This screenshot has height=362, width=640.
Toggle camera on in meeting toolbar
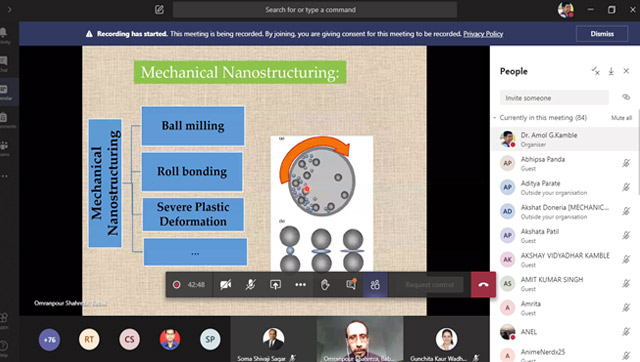[225, 284]
